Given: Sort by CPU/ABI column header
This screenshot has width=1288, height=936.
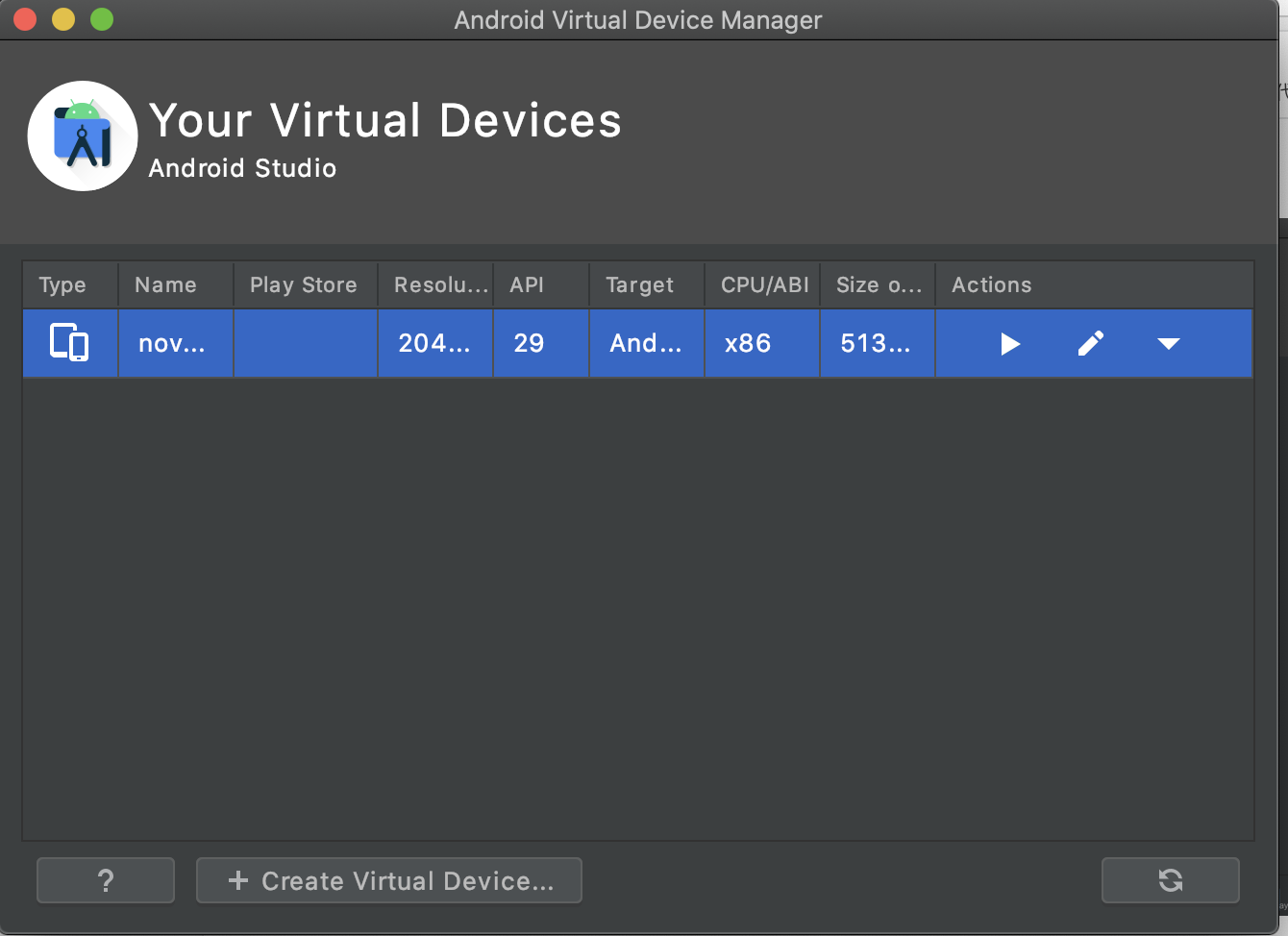Looking at the screenshot, I should coord(762,285).
